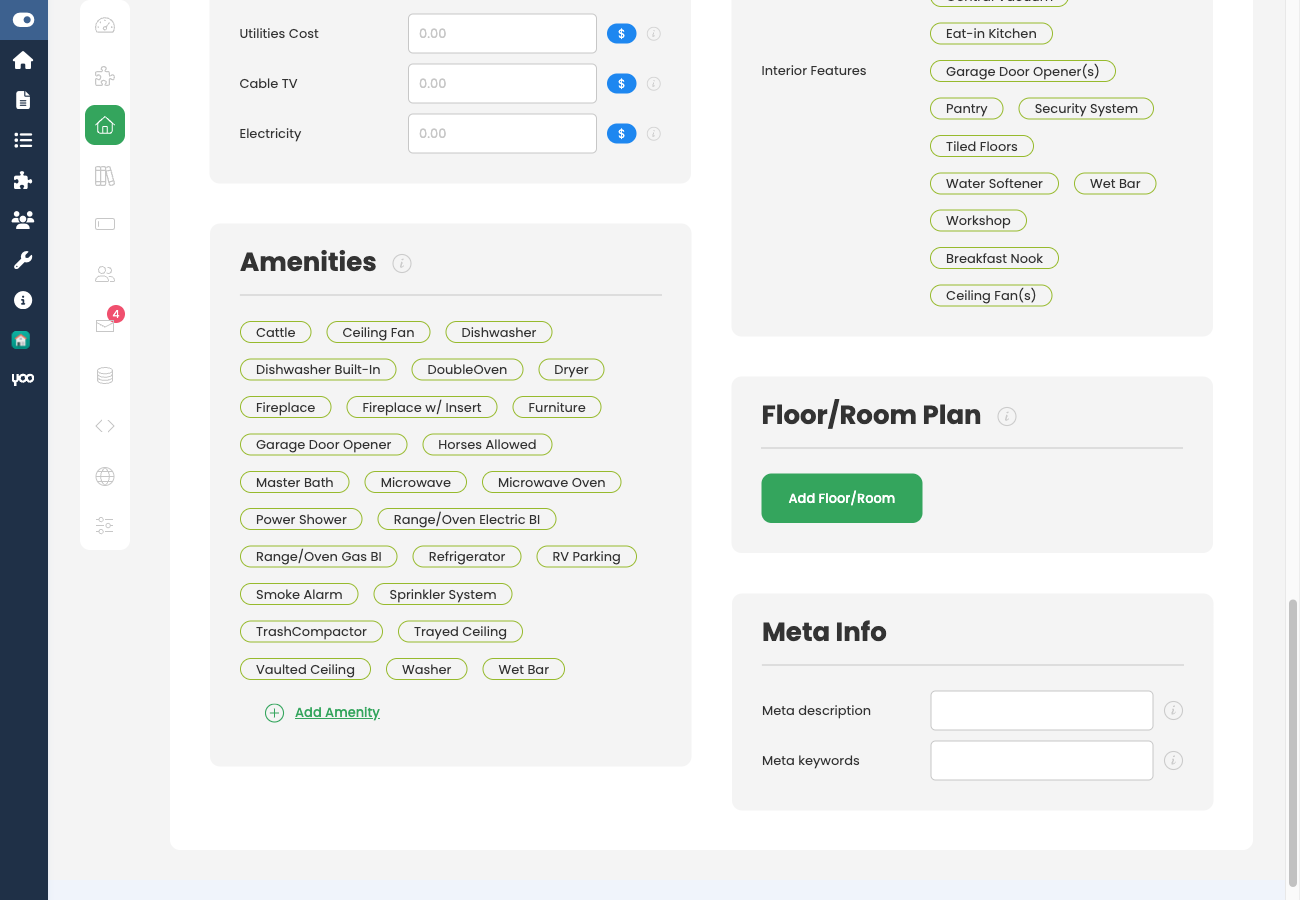This screenshot has height=900, width=1300.
Task: Click the users icon in light sidebar
Action: 104,273
